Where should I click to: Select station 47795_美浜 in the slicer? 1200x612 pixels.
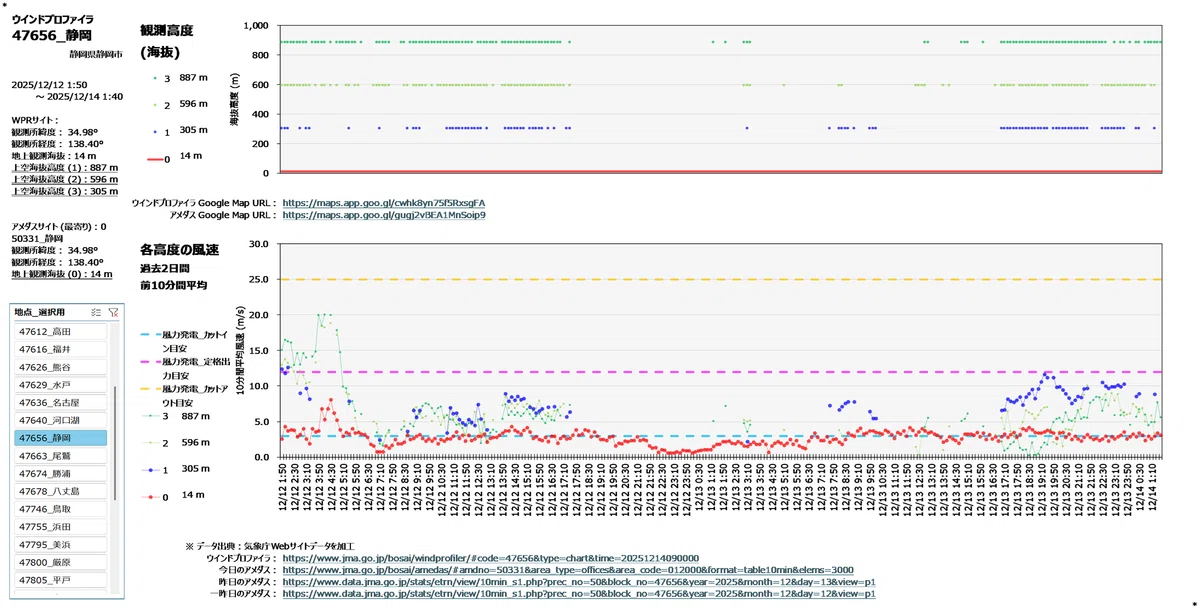(x=61, y=544)
